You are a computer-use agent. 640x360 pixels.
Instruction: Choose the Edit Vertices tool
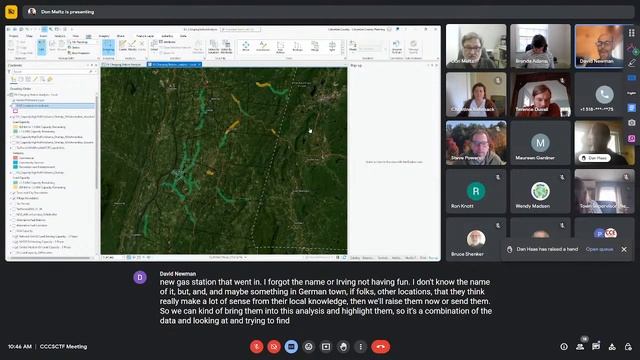pos(280,47)
